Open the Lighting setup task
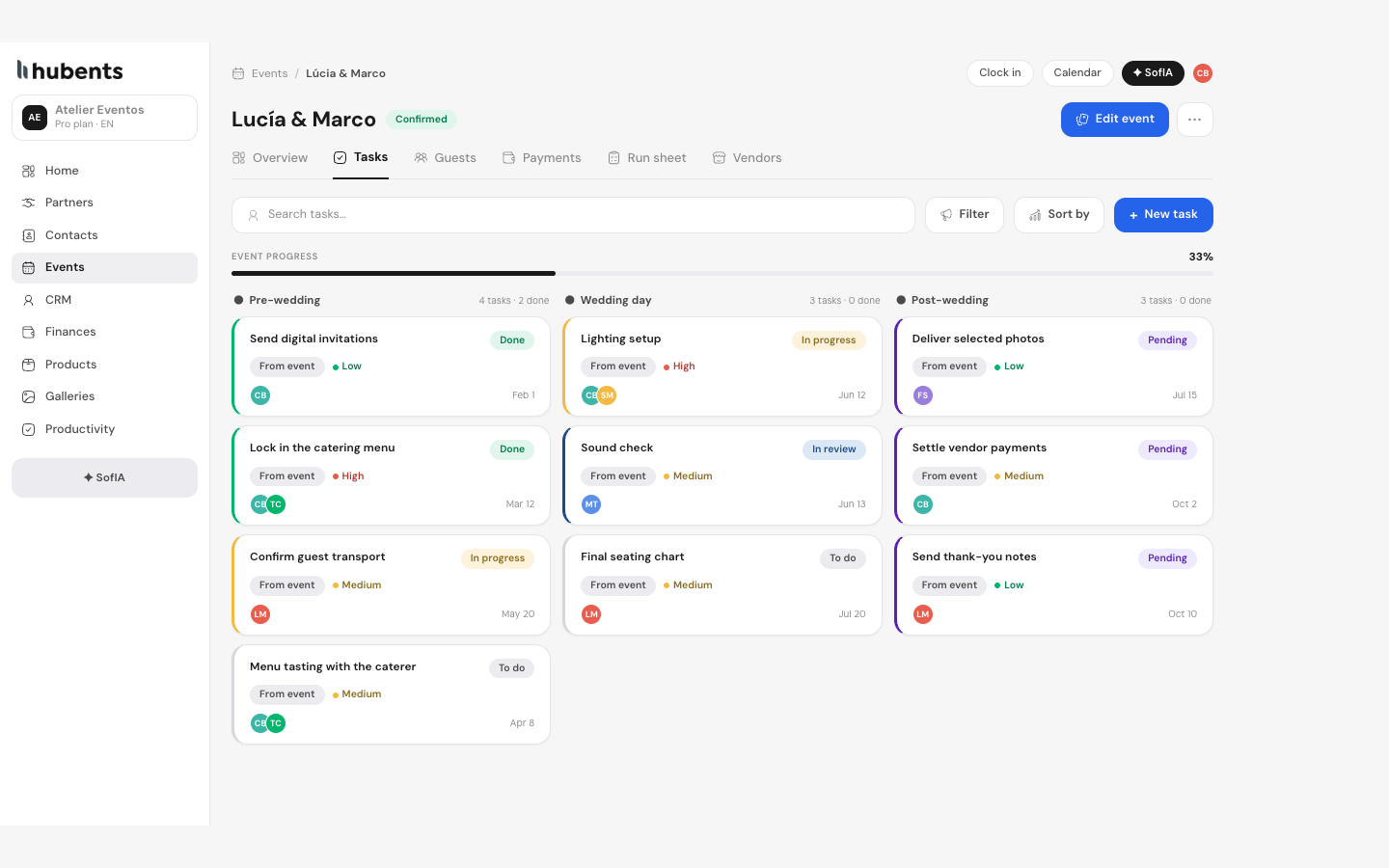Viewport: 1389px width, 868px height. (x=722, y=366)
